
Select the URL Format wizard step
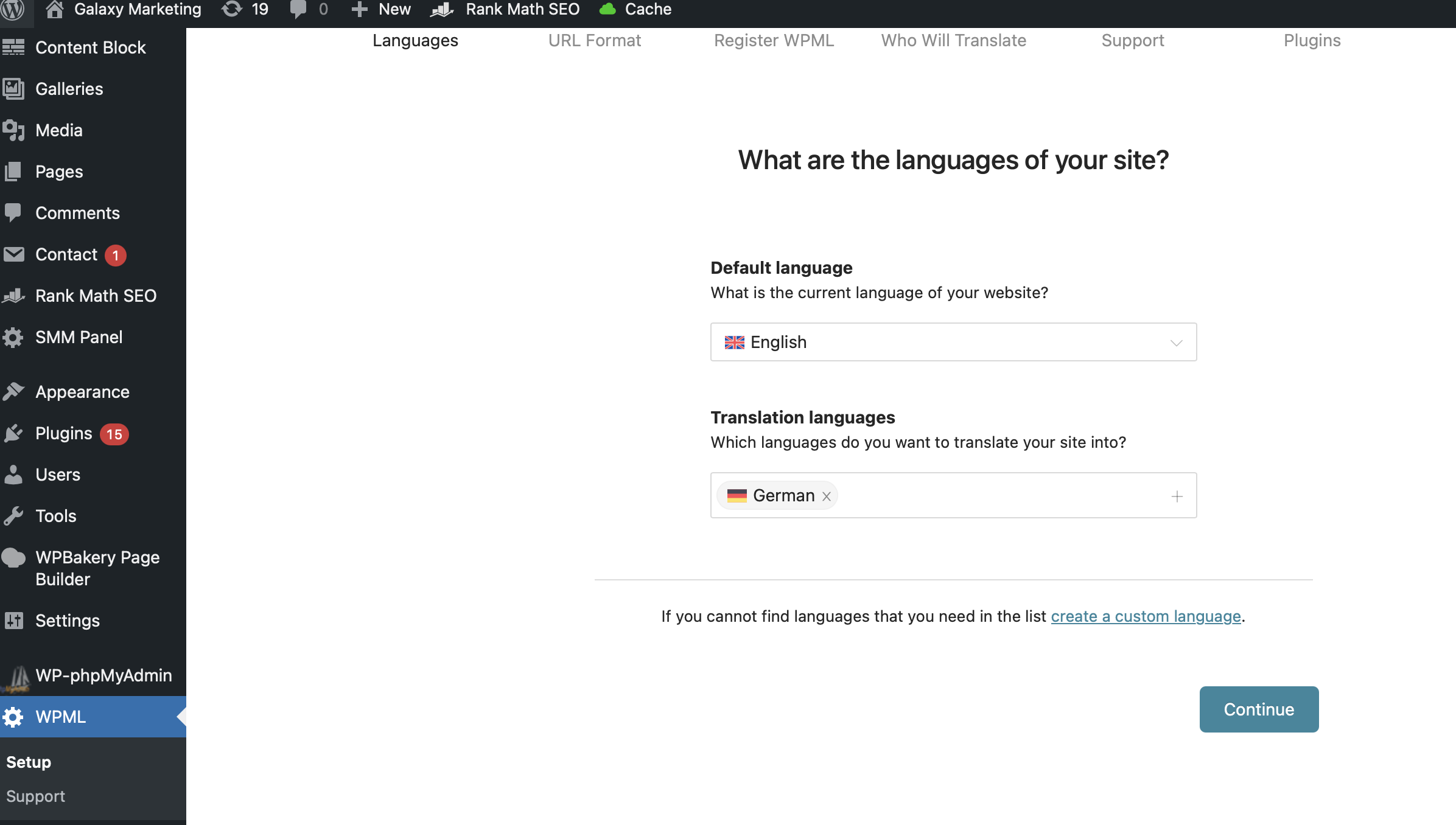point(595,40)
